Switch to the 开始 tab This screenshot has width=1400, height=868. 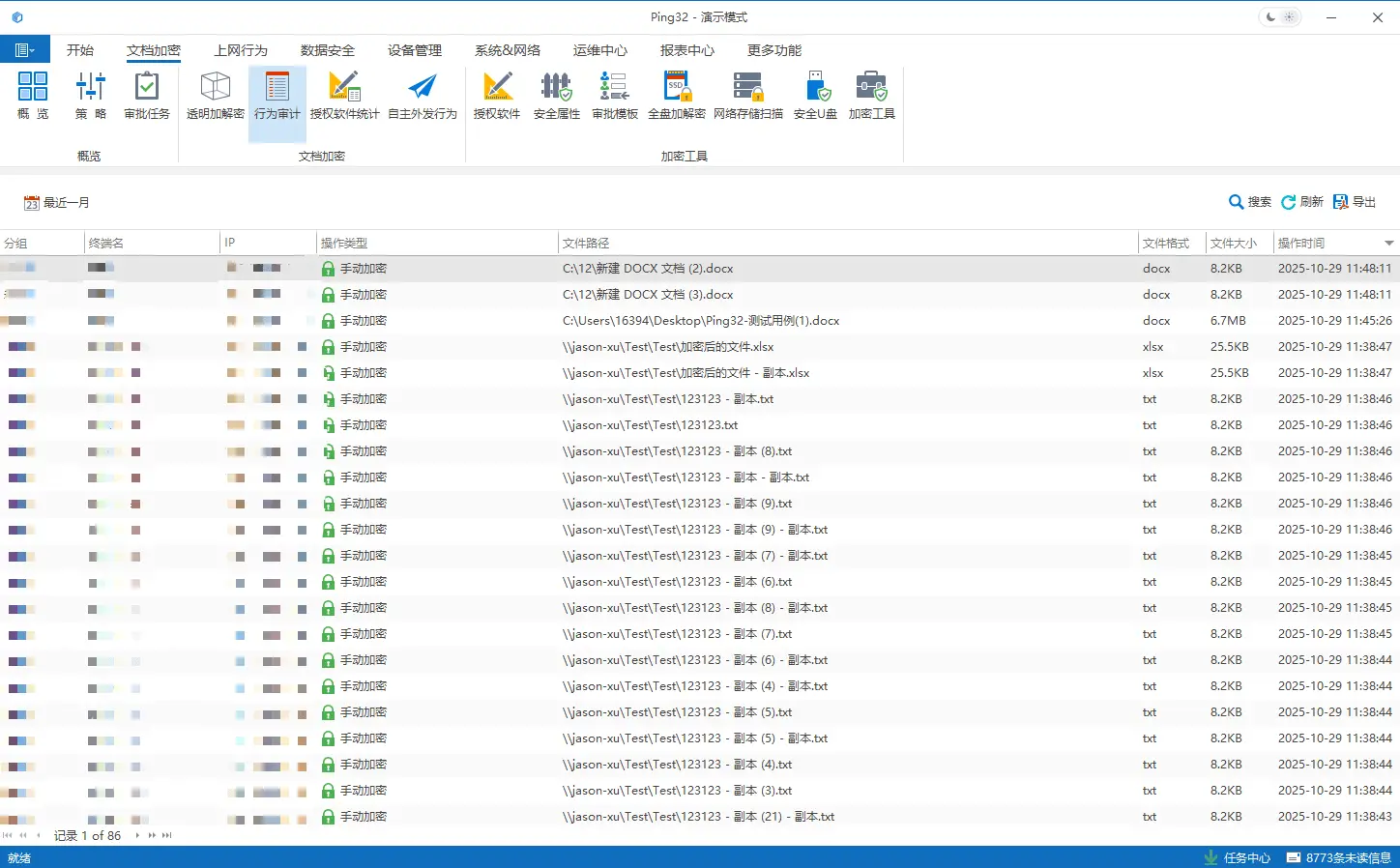(80, 50)
